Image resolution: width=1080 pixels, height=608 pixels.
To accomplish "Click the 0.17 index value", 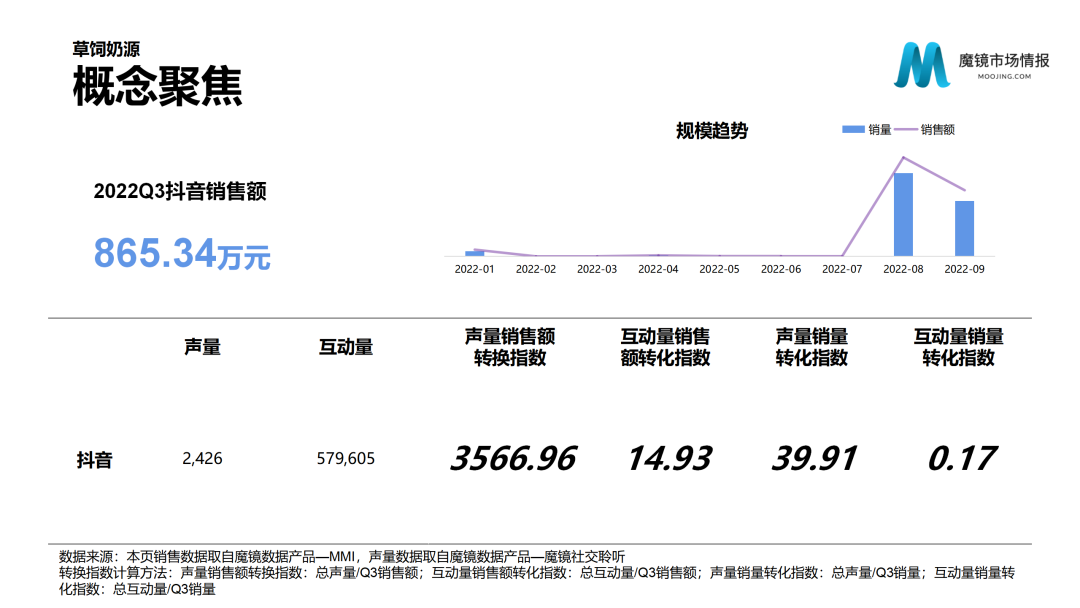I will [962, 459].
